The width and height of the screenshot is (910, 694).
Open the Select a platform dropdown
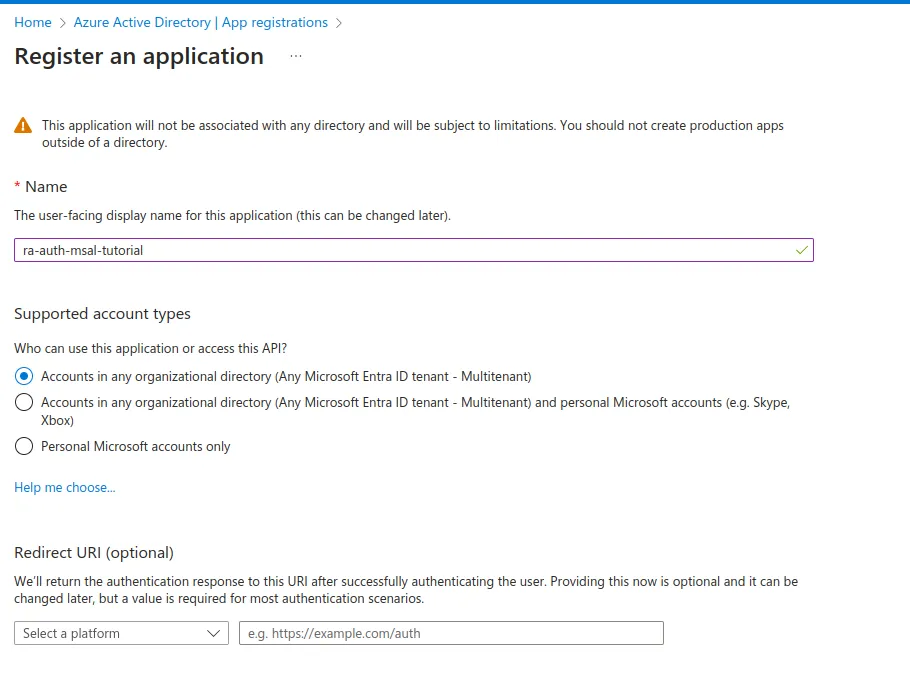pos(121,633)
